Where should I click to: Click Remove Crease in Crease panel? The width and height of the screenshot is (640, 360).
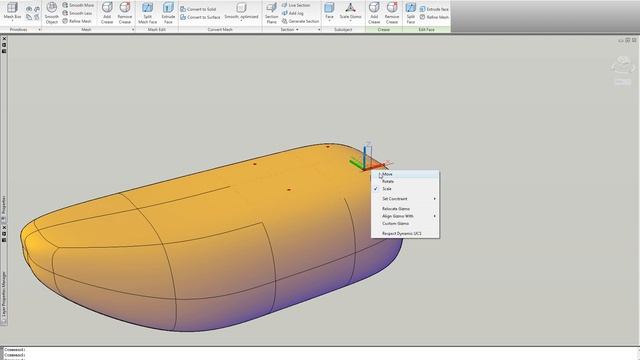click(392, 13)
